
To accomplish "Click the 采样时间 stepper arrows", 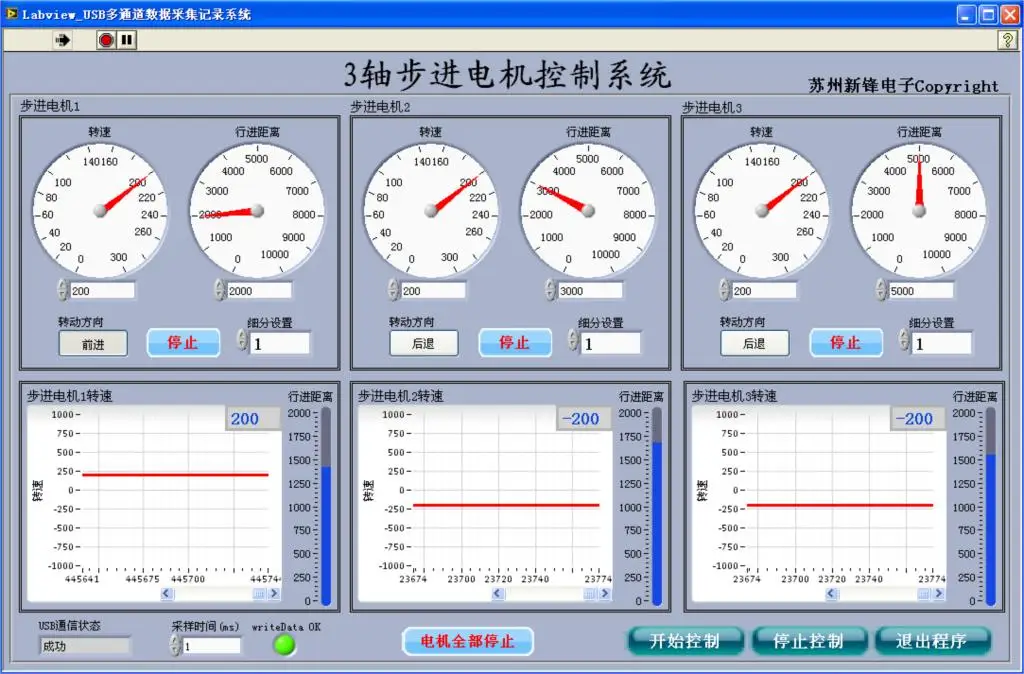I will [x=175, y=645].
